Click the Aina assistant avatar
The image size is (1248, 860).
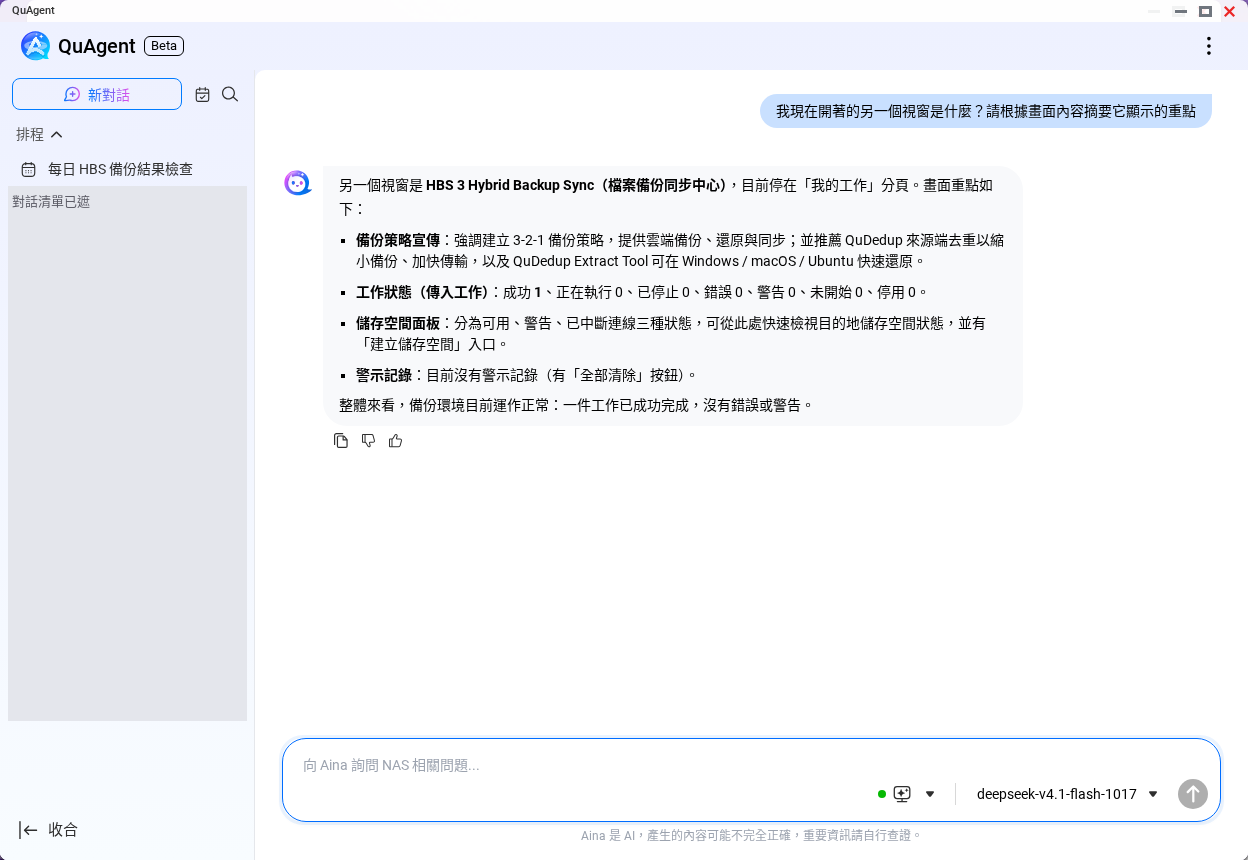point(298,182)
